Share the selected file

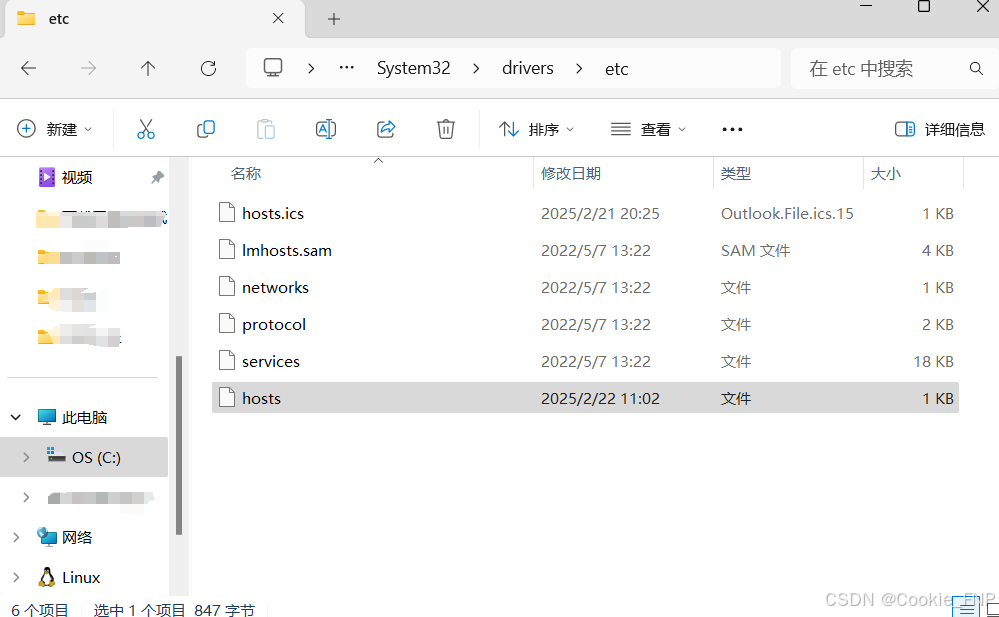[386, 128]
